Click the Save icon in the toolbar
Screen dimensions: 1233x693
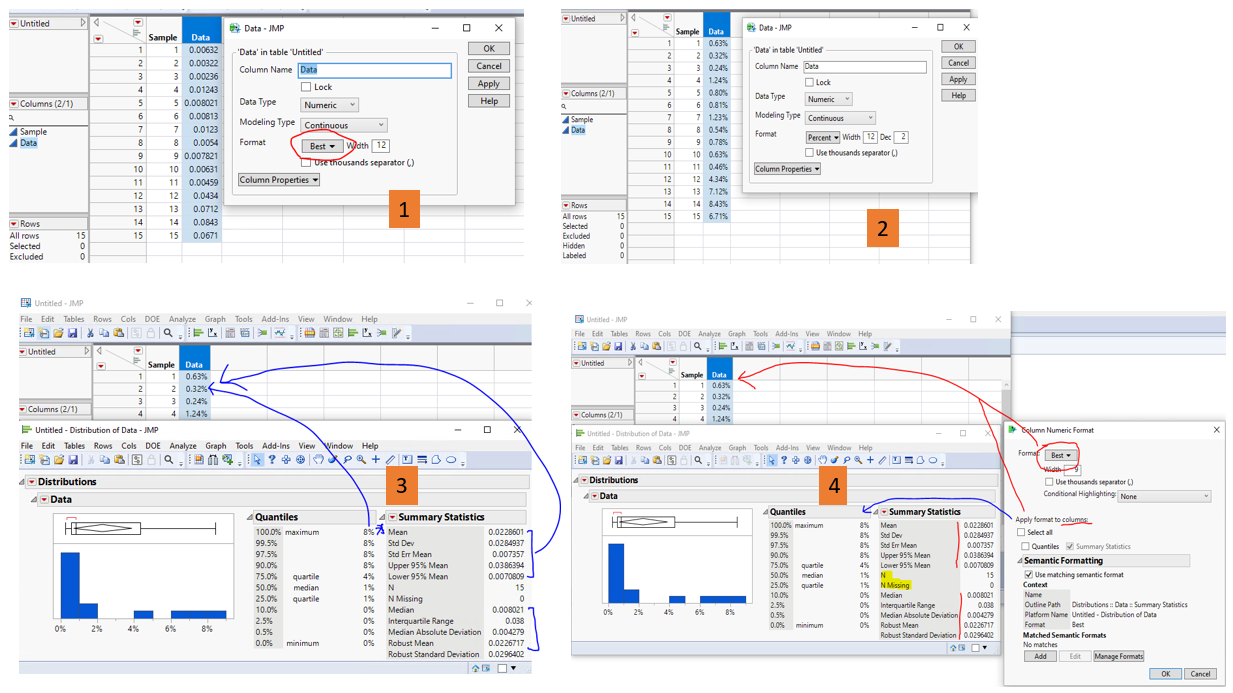coord(72,459)
